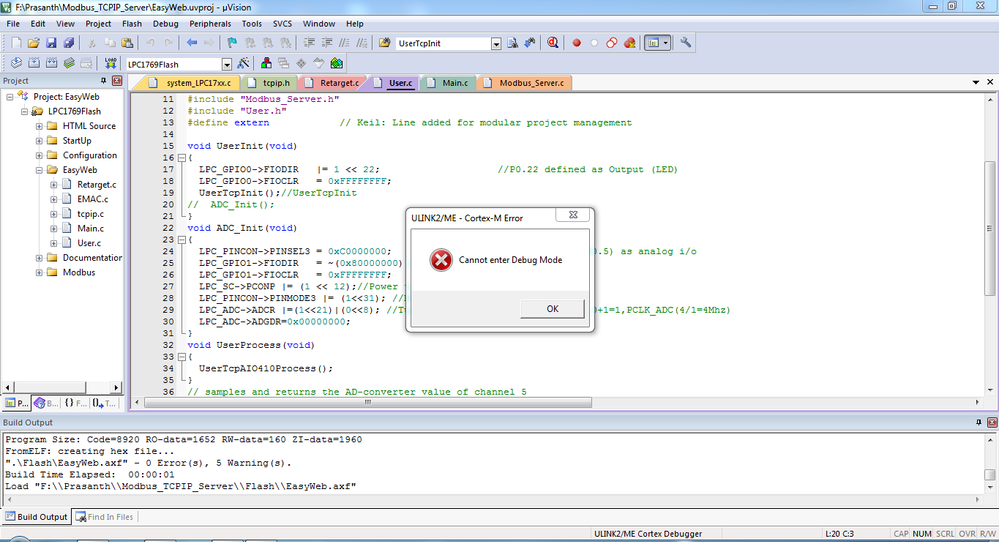Image resolution: width=999 pixels, height=542 pixels.
Task: Switch to the system_LPC17xx.c tab
Action: pyautogui.click(x=192, y=83)
